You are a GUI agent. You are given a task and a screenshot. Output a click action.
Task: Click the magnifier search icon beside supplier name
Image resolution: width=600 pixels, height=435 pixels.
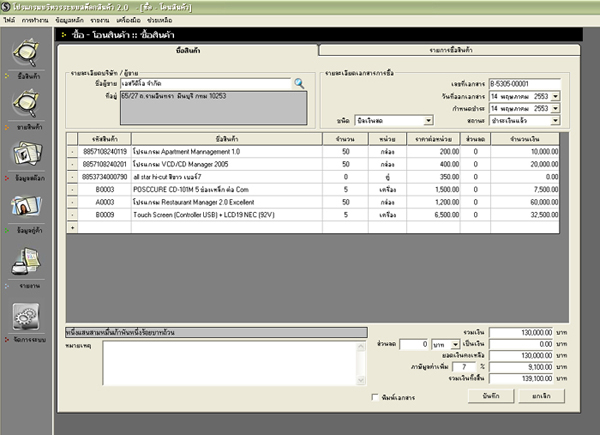298,84
